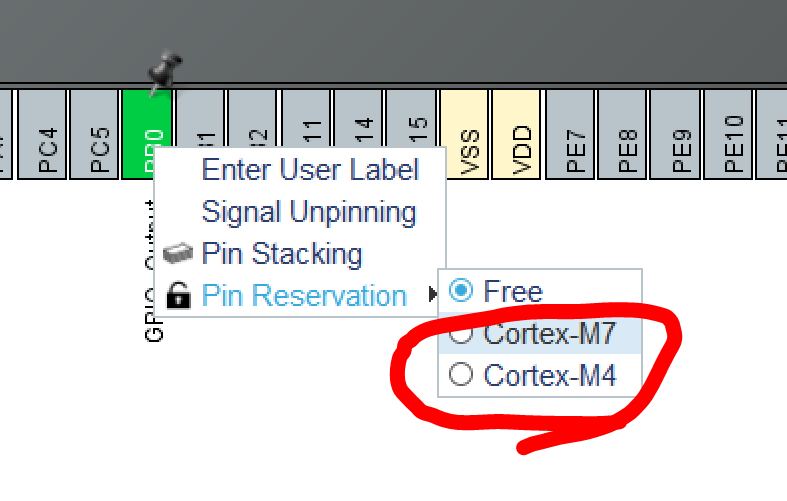The image size is (787, 501).
Task: Click the yellow VDD pin
Action: pos(516,135)
